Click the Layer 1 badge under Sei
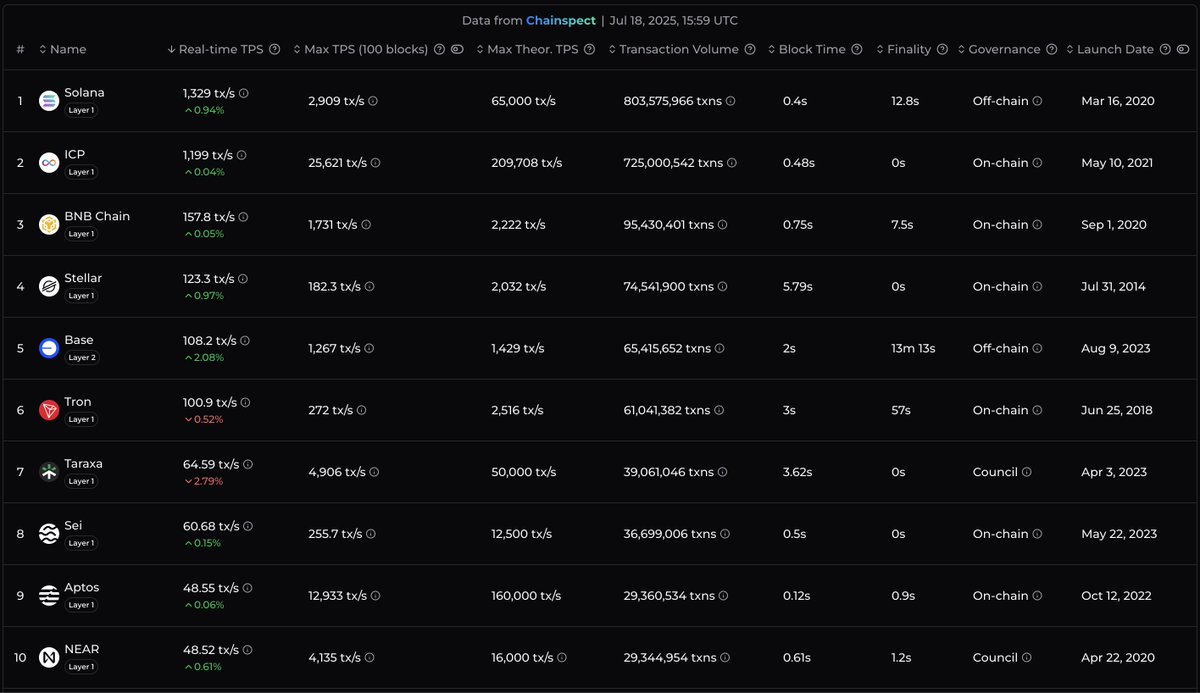Image resolution: width=1200 pixels, height=693 pixels. tap(81, 543)
